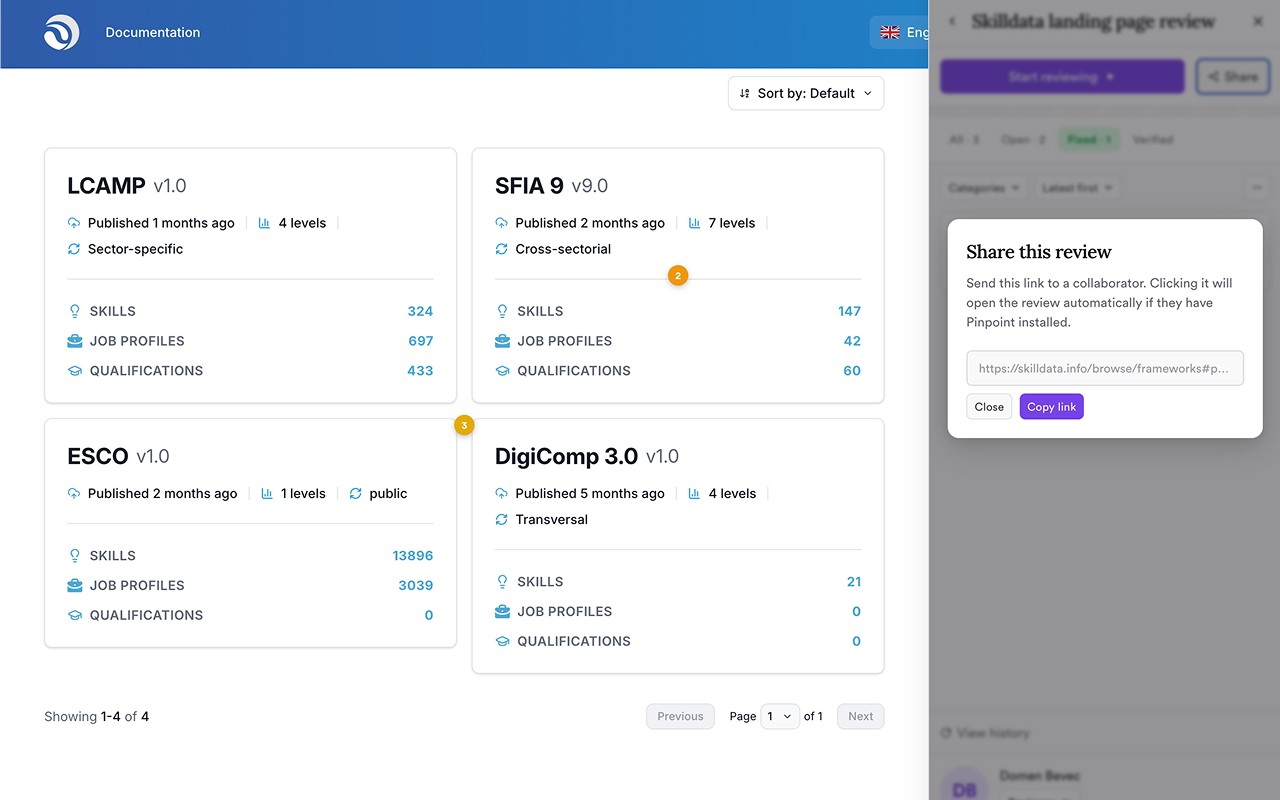Viewport: 1280px width, 800px height.
Task: Click the Skills lightbulb icon on LCAMP card
Action: click(74, 311)
